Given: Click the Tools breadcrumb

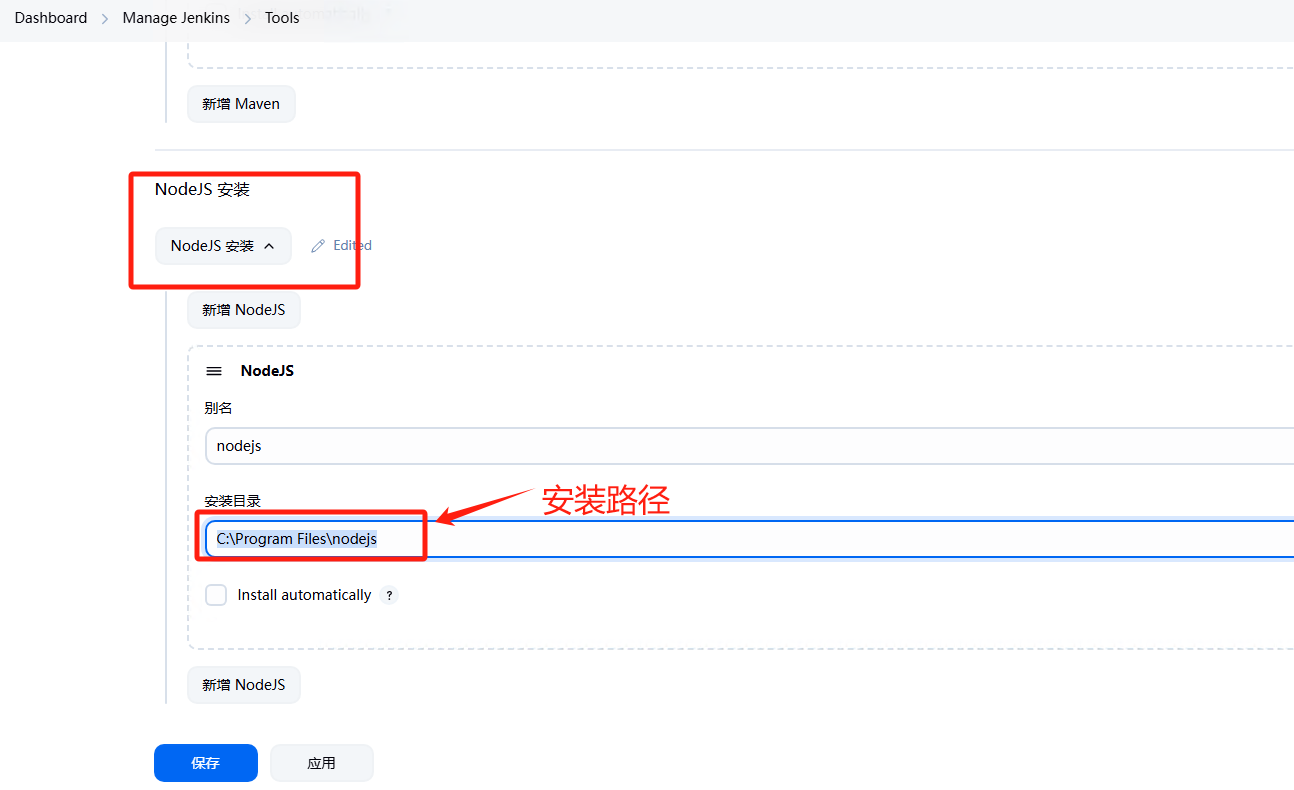Looking at the screenshot, I should [x=282, y=18].
